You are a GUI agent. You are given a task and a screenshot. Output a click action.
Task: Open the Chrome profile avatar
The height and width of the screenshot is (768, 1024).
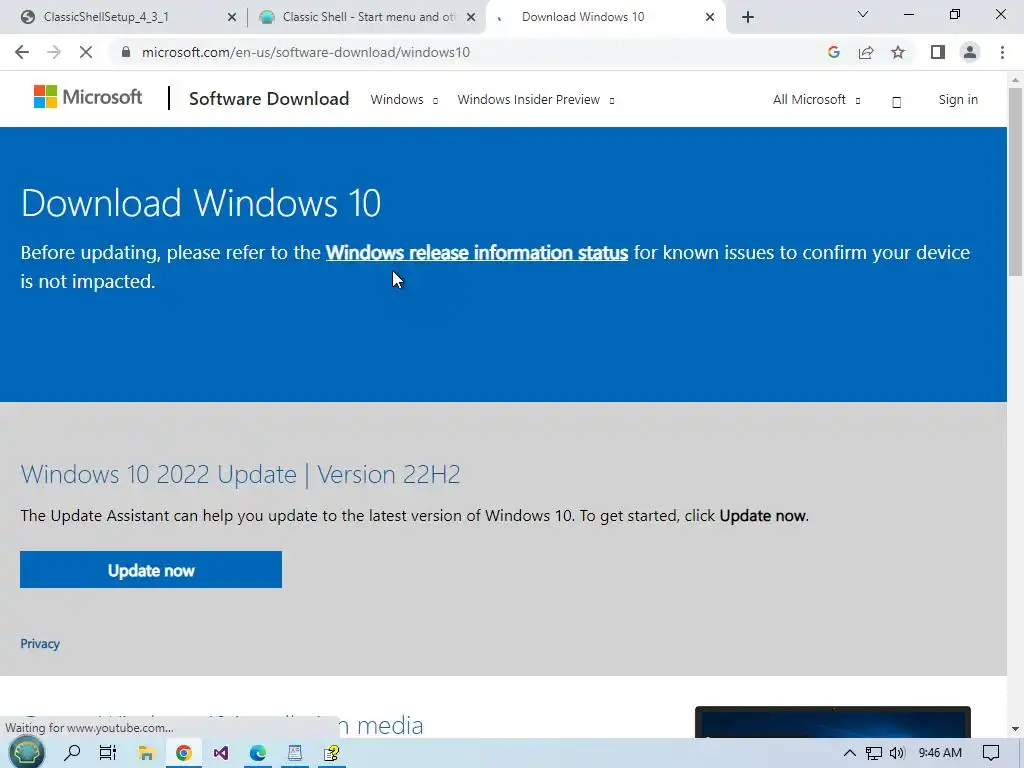pyautogui.click(x=970, y=52)
